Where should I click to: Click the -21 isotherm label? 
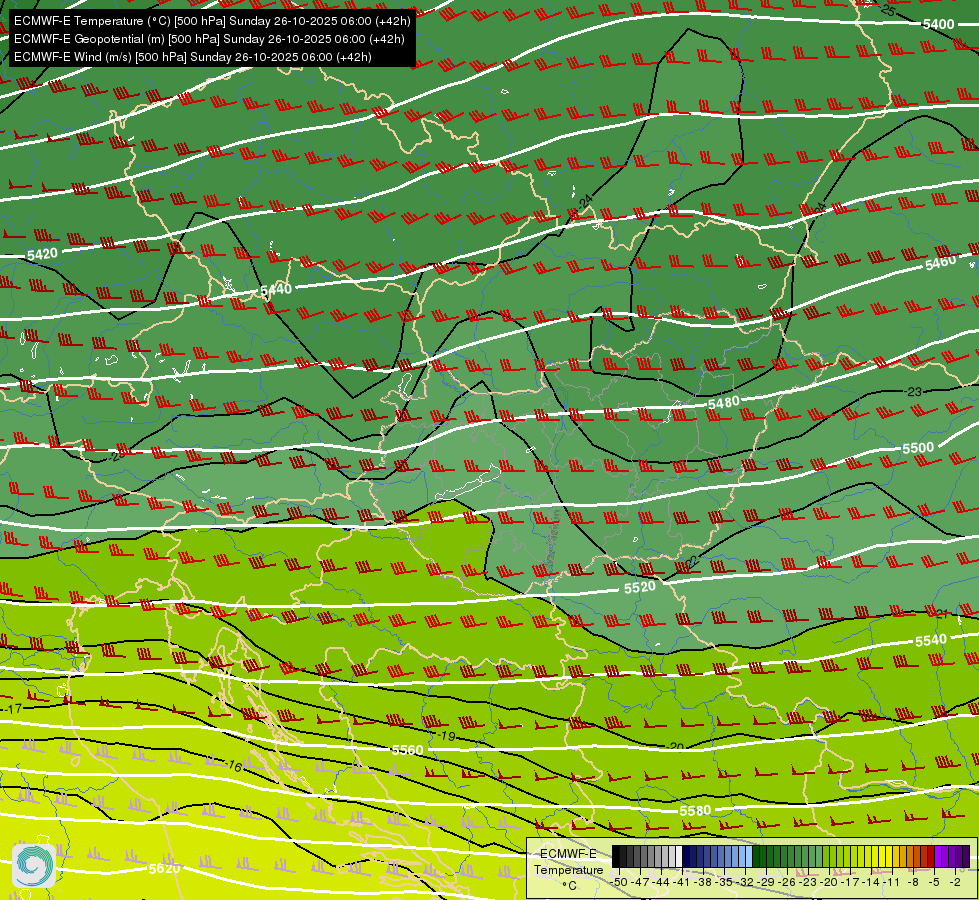(942, 613)
